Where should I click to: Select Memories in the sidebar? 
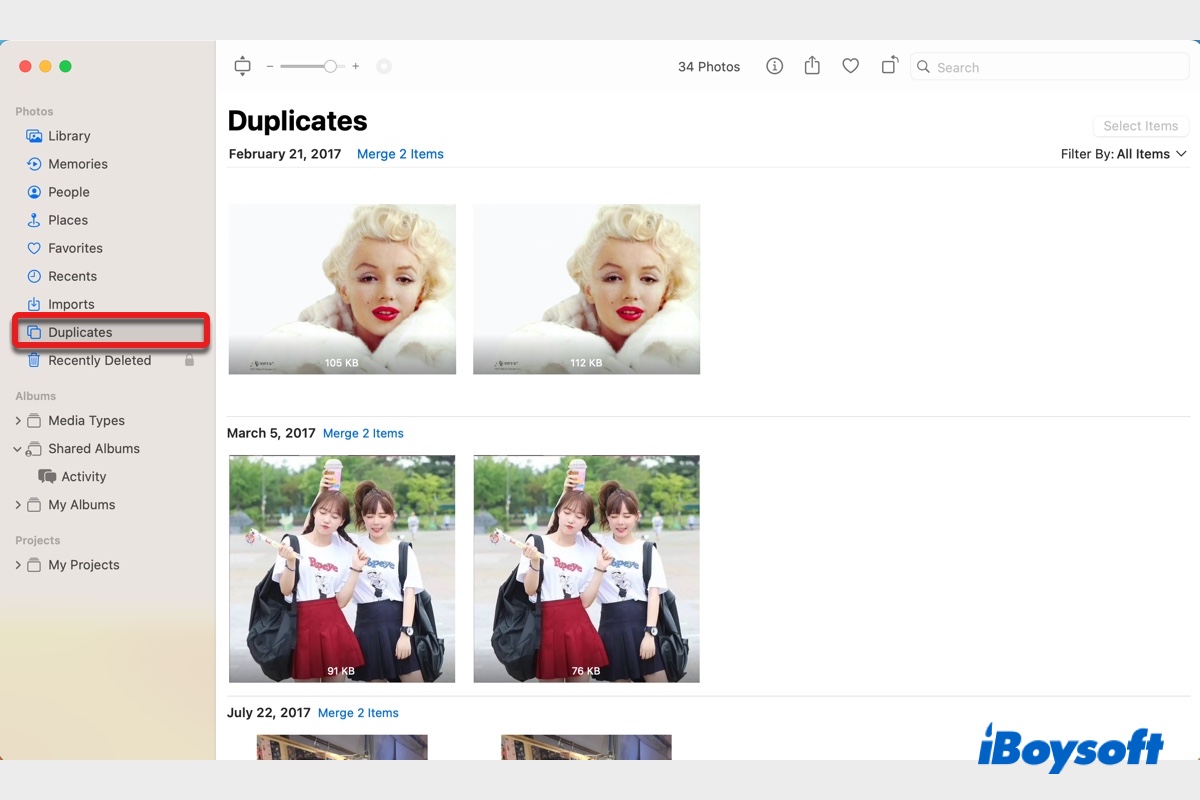pyautogui.click(x=77, y=164)
